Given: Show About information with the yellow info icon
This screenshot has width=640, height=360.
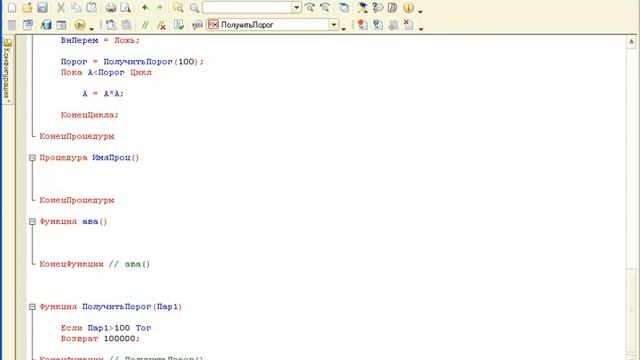Looking at the screenshot, I should point(408,7).
